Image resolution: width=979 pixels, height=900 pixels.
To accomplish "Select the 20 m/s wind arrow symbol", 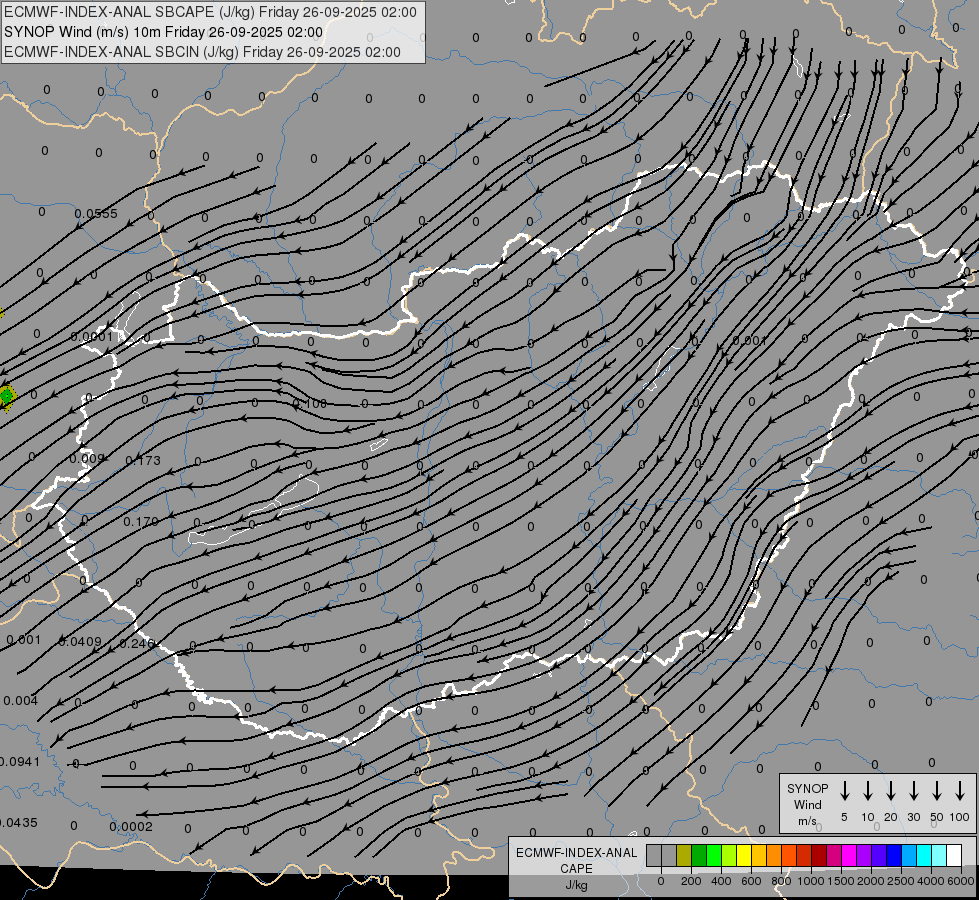I will click(x=891, y=791).
